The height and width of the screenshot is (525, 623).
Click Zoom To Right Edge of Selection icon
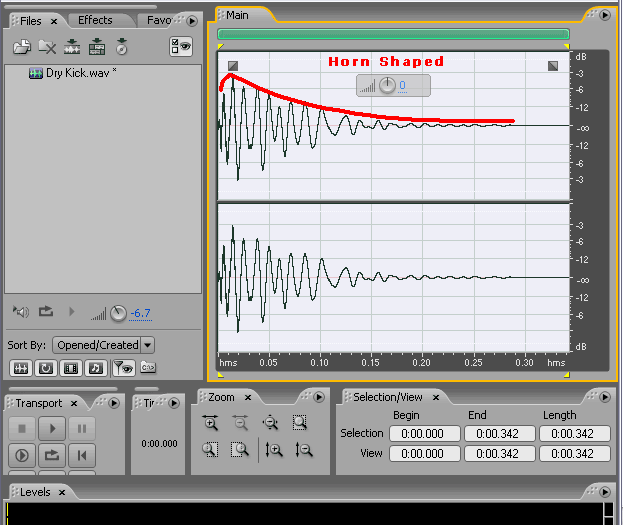tap(240, 449)
